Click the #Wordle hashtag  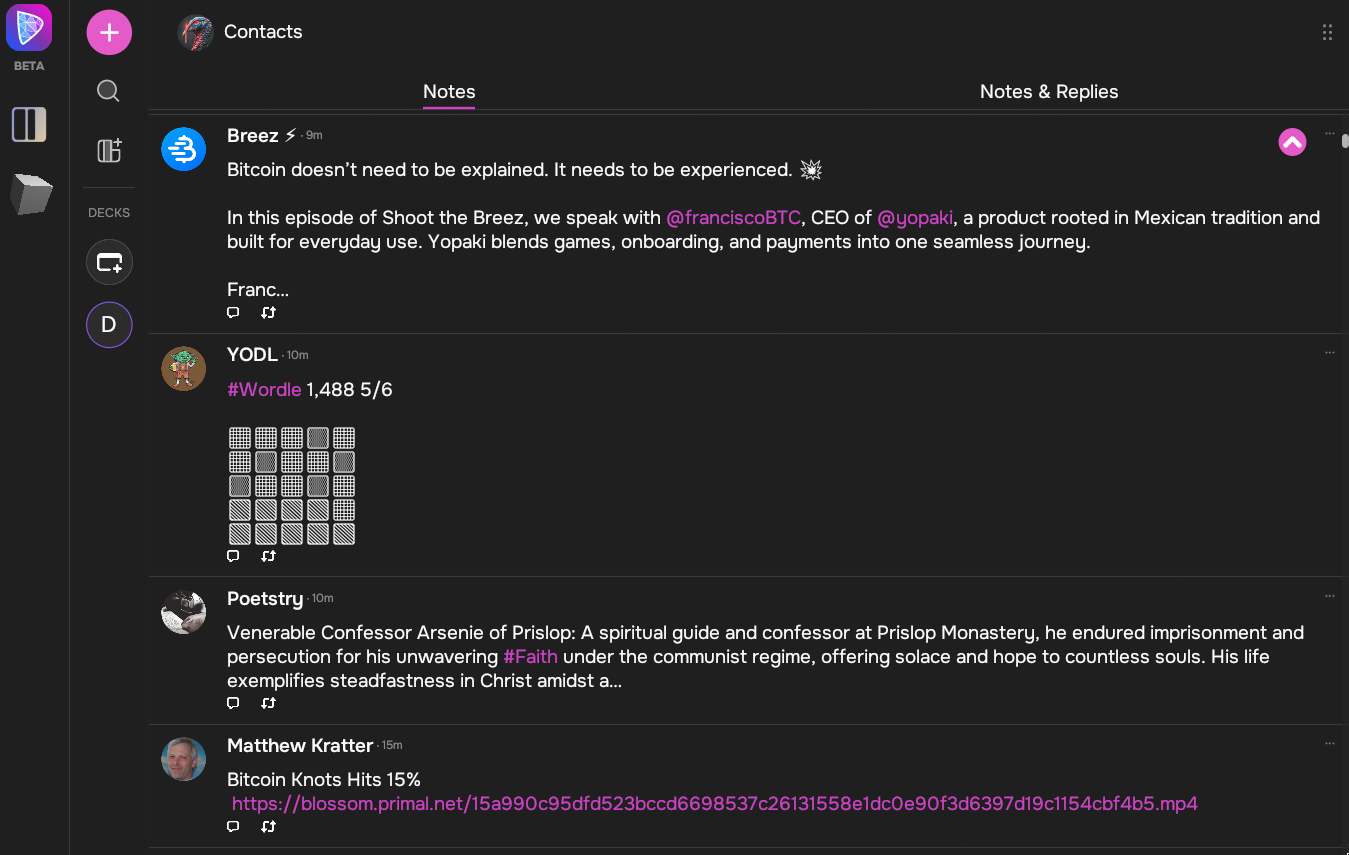click(x=264, y=389)
